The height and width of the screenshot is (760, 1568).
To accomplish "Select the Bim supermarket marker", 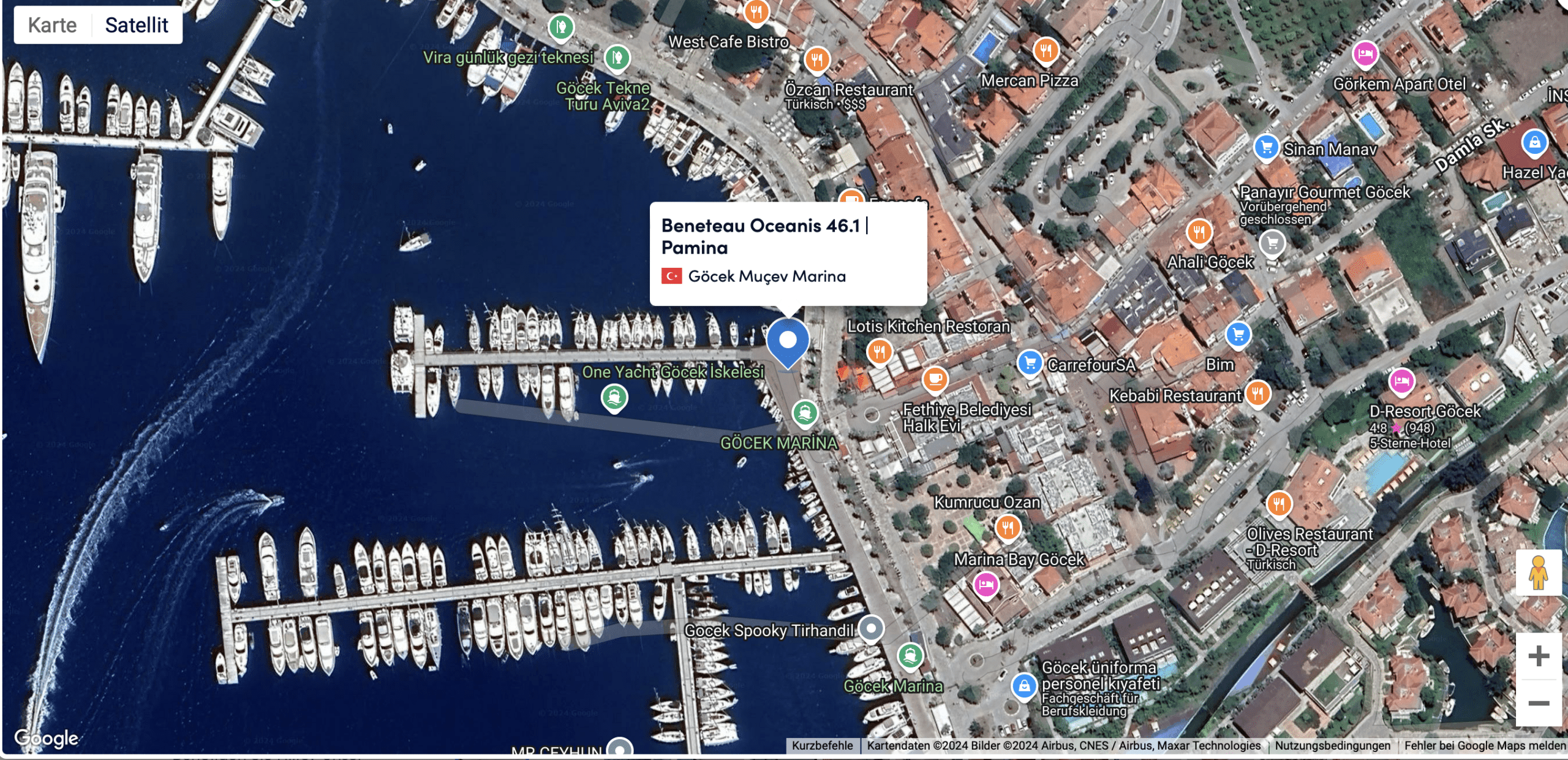I will point(1238,335).
